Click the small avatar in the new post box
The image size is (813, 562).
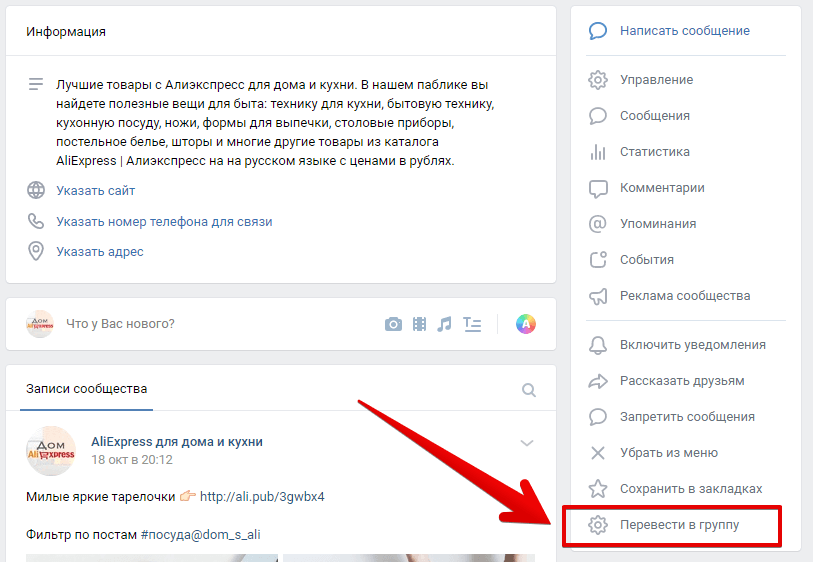click(40, 324)
